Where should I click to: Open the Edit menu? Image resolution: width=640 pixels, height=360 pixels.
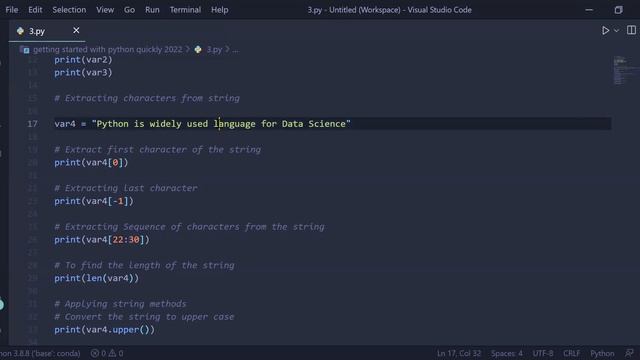(x=35, y=10)
